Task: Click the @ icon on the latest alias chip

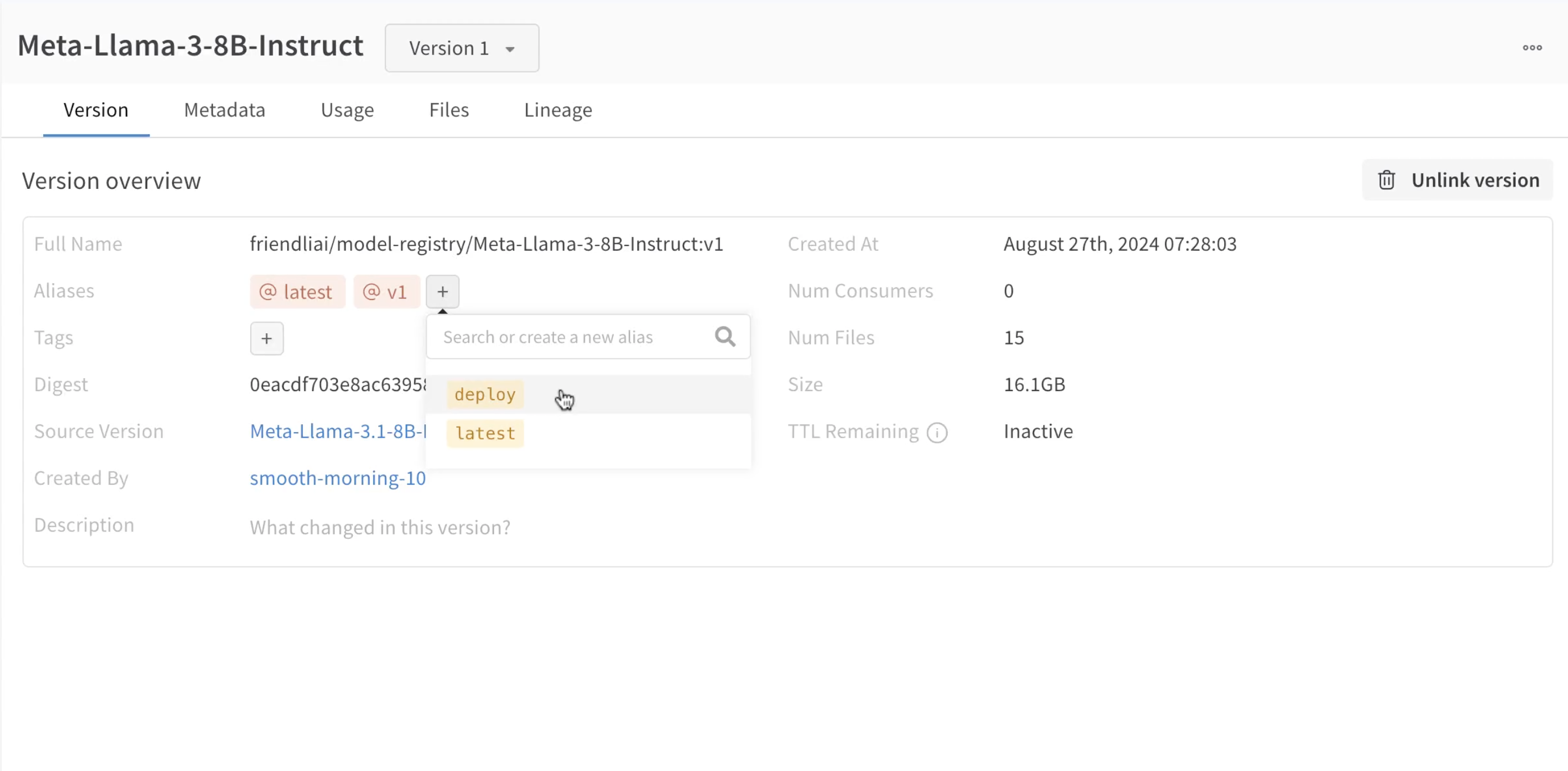Action: [x=268, y=292]
